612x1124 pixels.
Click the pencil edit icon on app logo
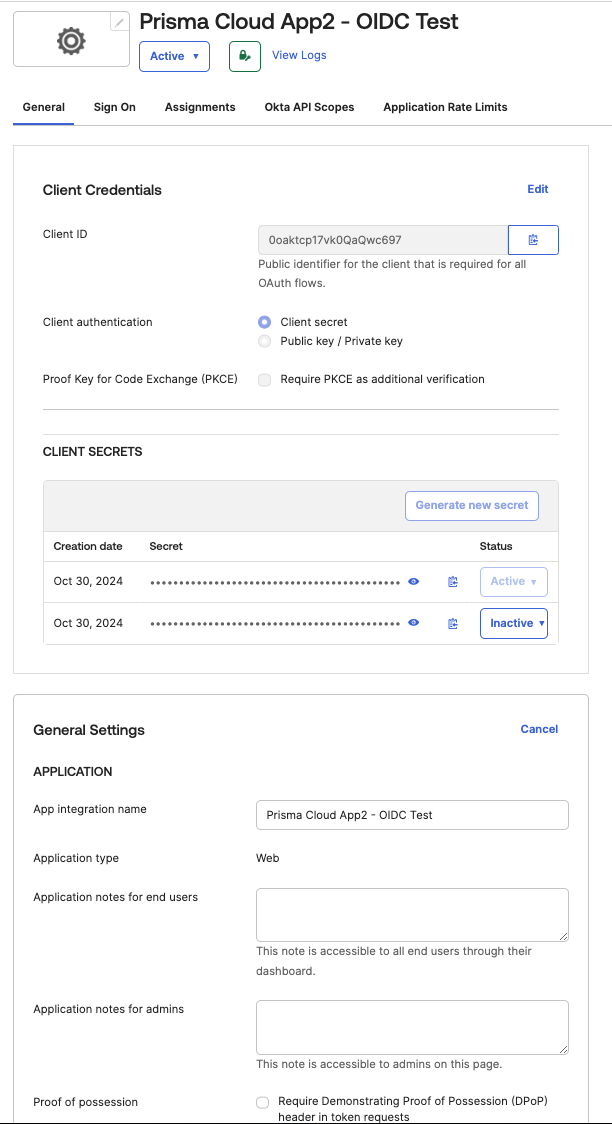120,22
